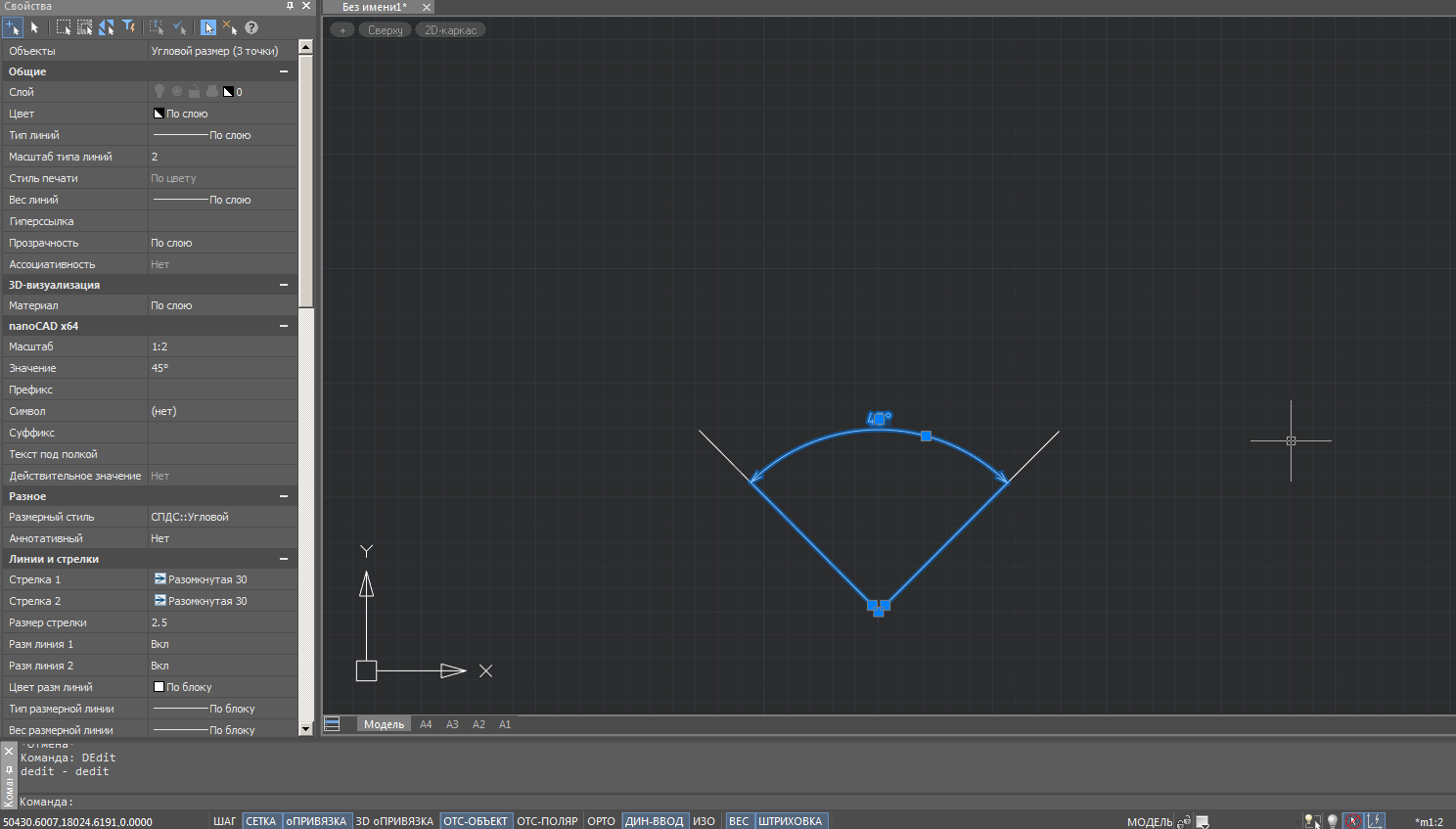Screen dimensions: 1456x829
Task: Click the greyed checkmark apply-selection icon
Action: tap(179, 27)
